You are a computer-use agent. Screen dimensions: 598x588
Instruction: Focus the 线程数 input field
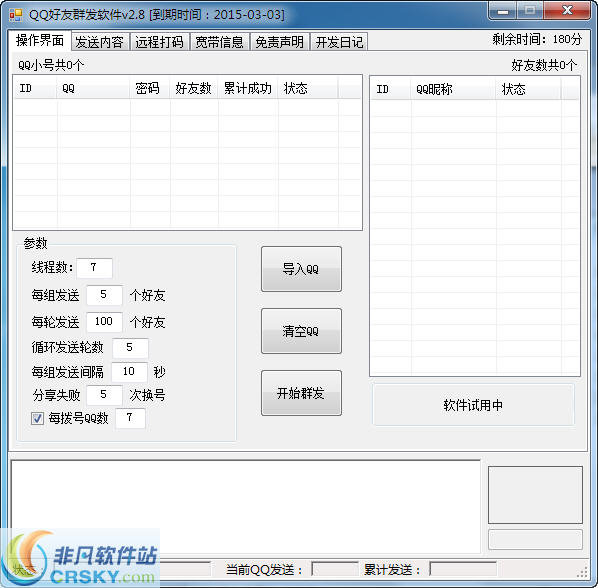click(x=94, y=268)
